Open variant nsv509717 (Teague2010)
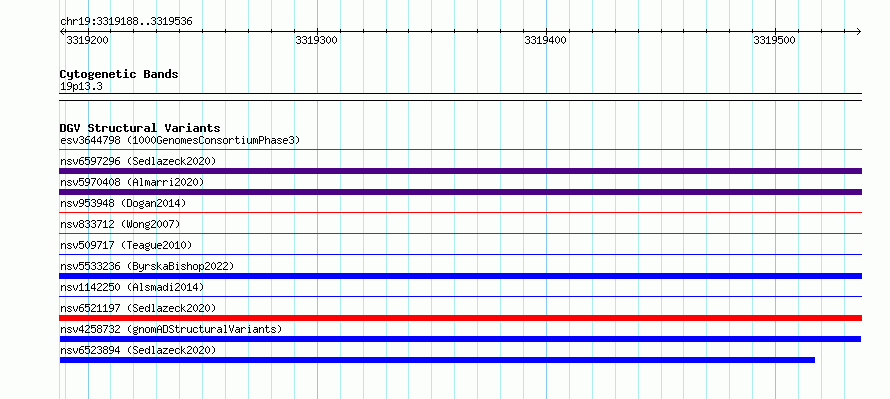 click(126, 245)
